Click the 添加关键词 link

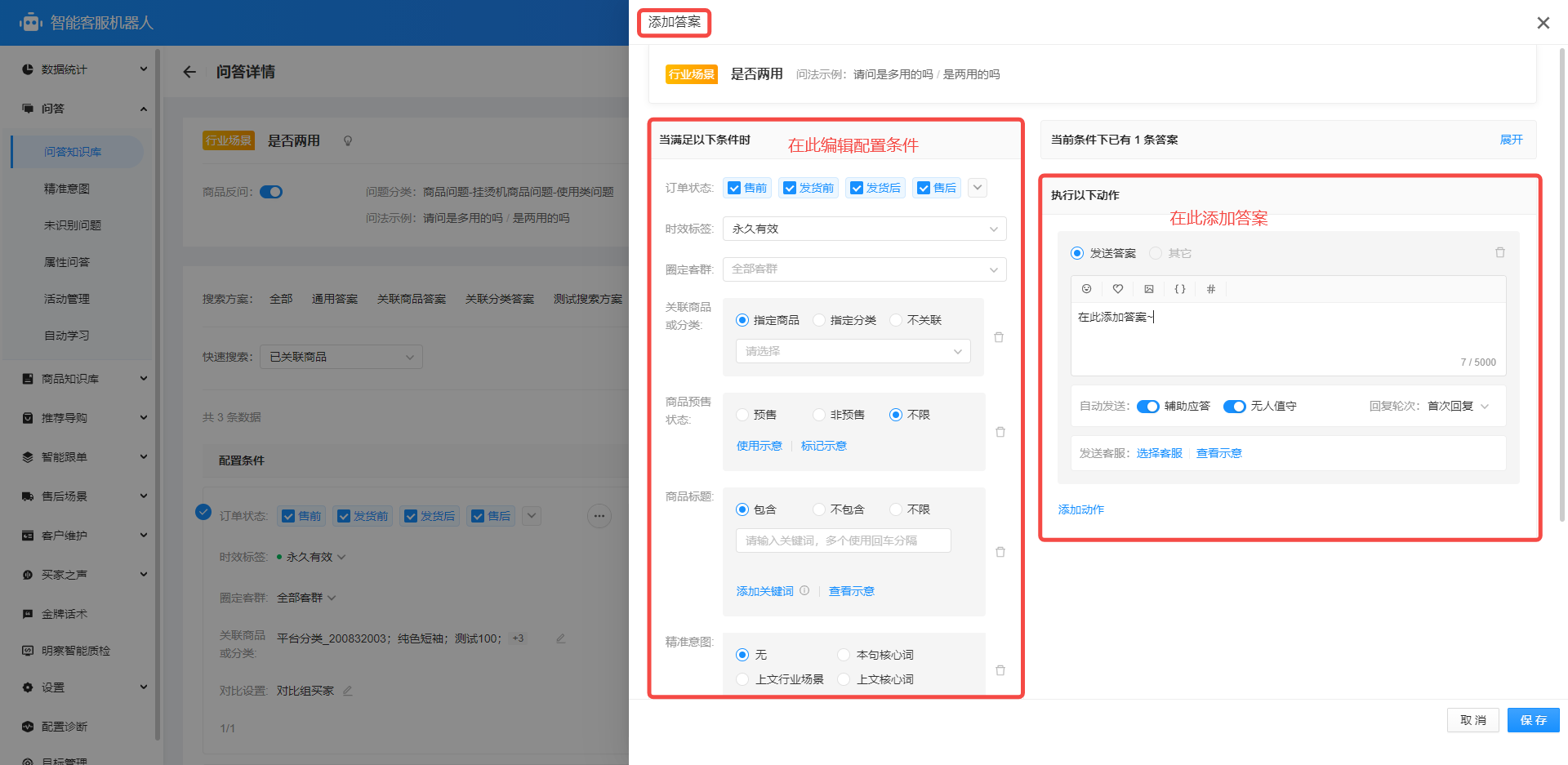pyautogui.click(x=765, y=591)
